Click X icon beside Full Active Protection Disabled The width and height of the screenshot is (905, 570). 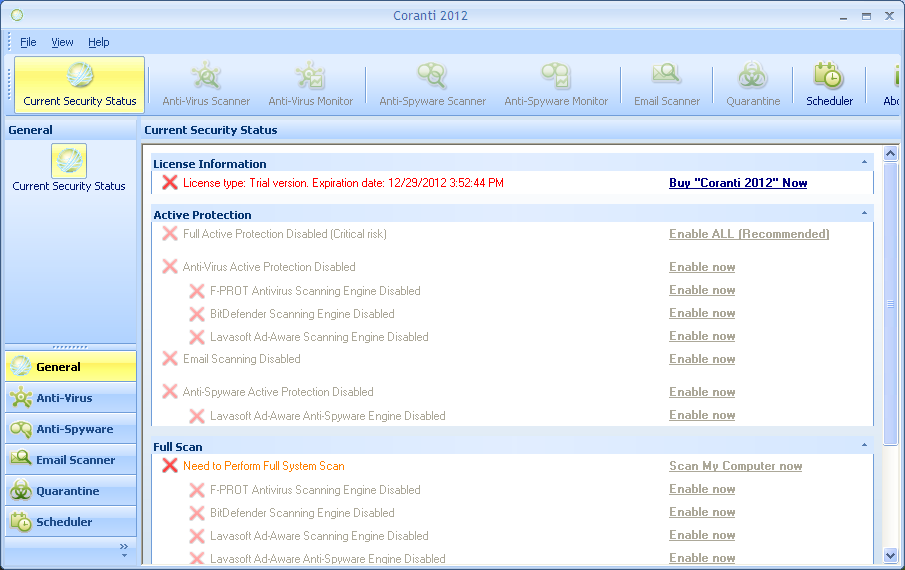click(170, 234)
